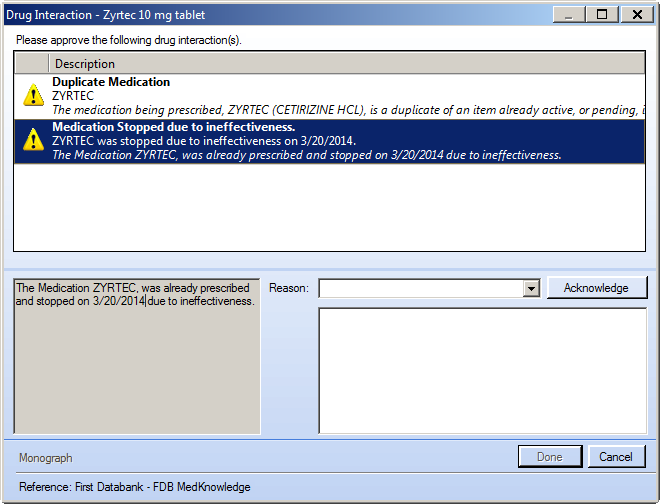Maximize the Drug Interaction window
The height and width of the screenshot is (504, 660).
point(602,14)
